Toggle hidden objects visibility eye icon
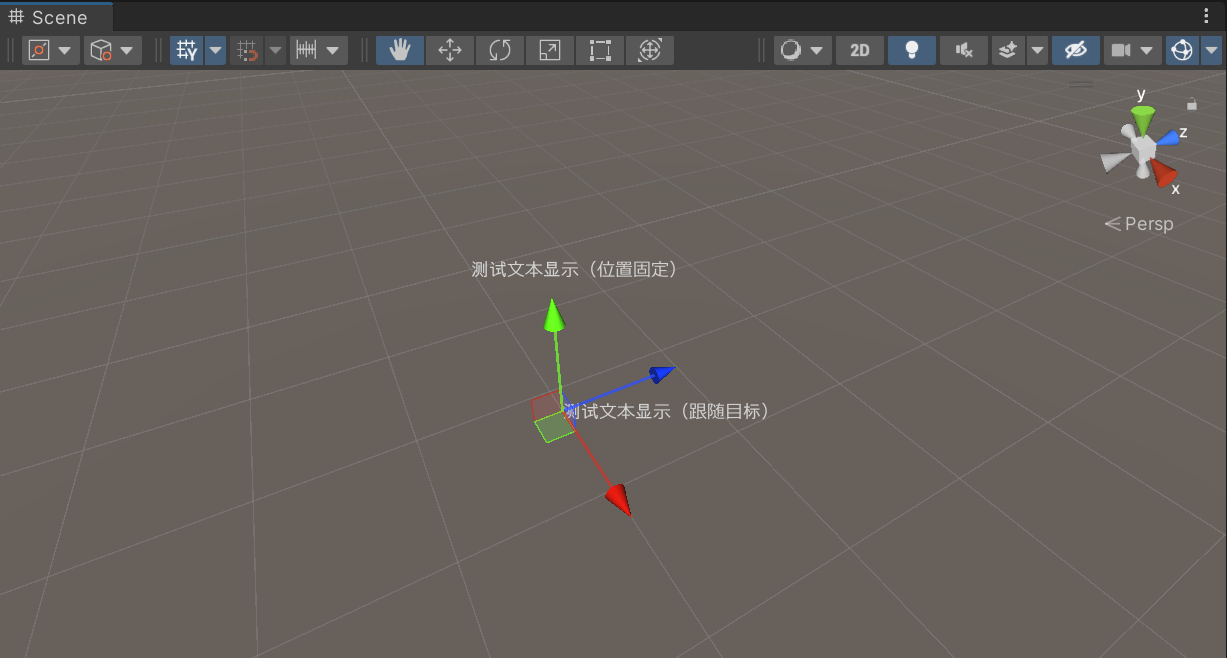 click(x=1076, y=50)
